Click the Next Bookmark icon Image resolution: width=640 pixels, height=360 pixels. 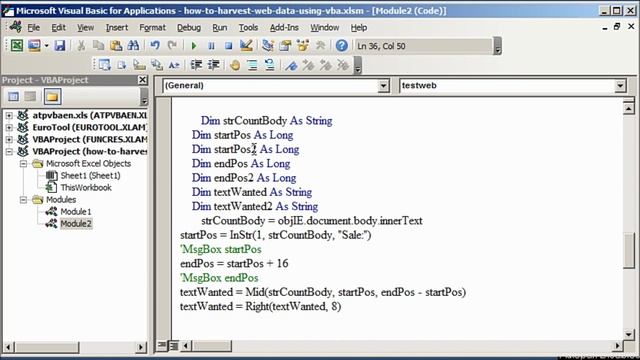pyautogui.click(x=308, y=64)
